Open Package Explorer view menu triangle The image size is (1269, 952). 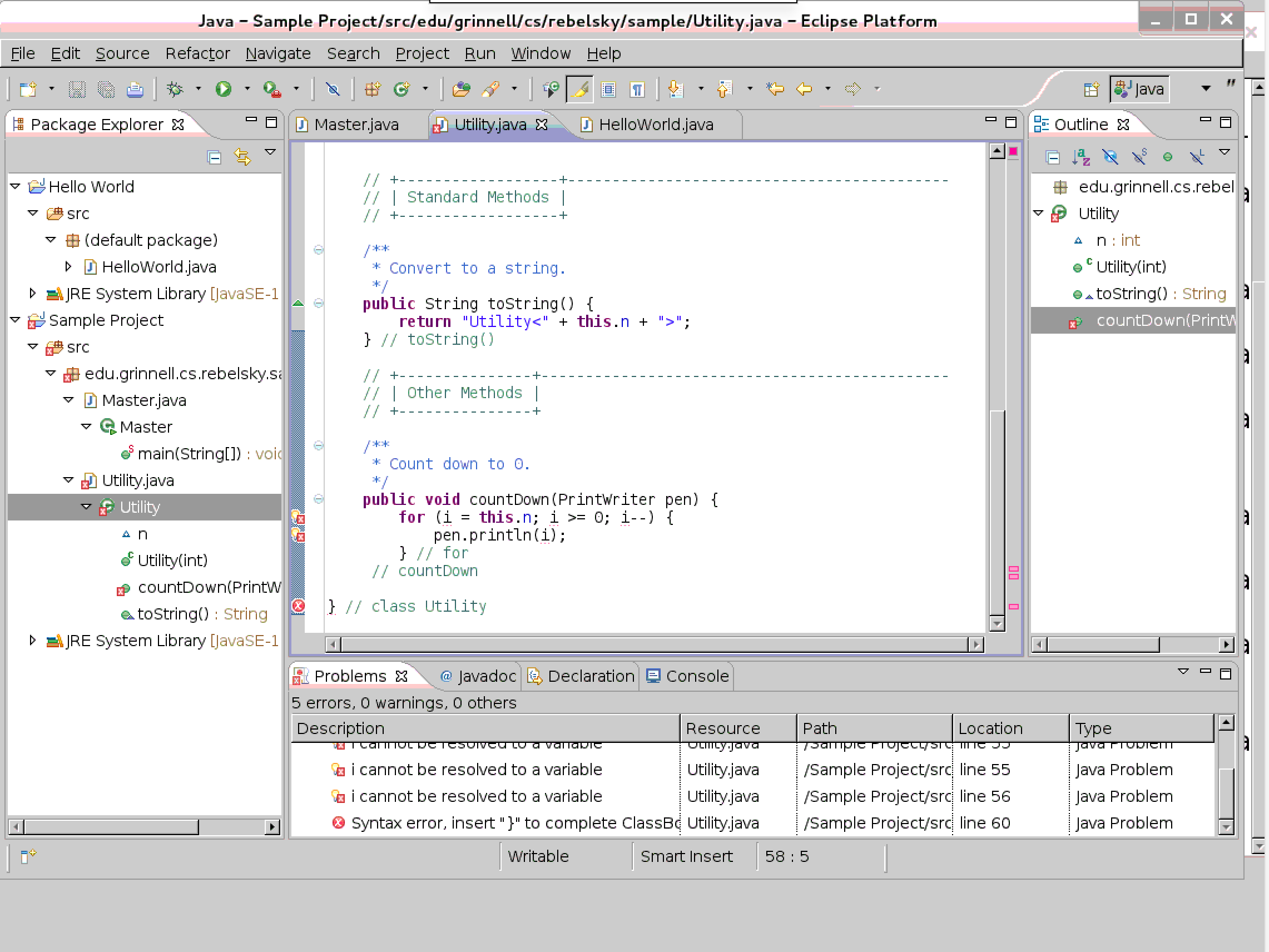[270, 152]
